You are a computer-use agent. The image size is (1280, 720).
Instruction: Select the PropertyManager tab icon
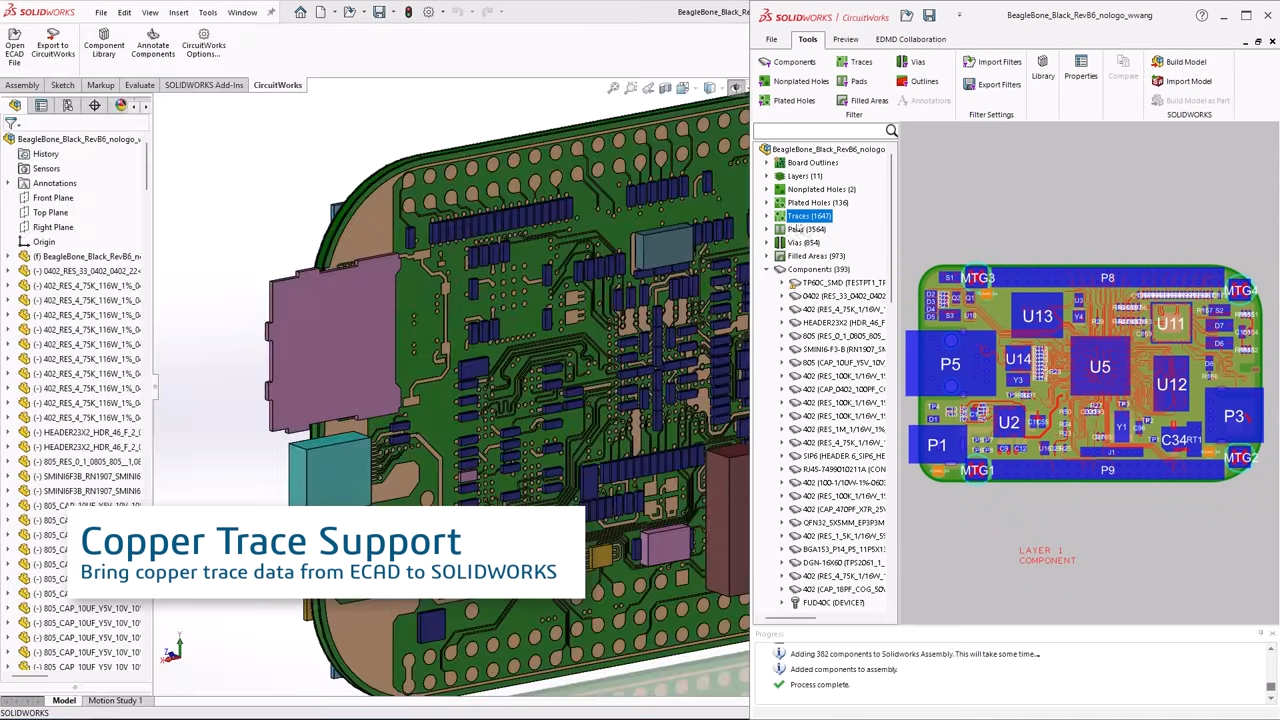click(x=41, y=105)
